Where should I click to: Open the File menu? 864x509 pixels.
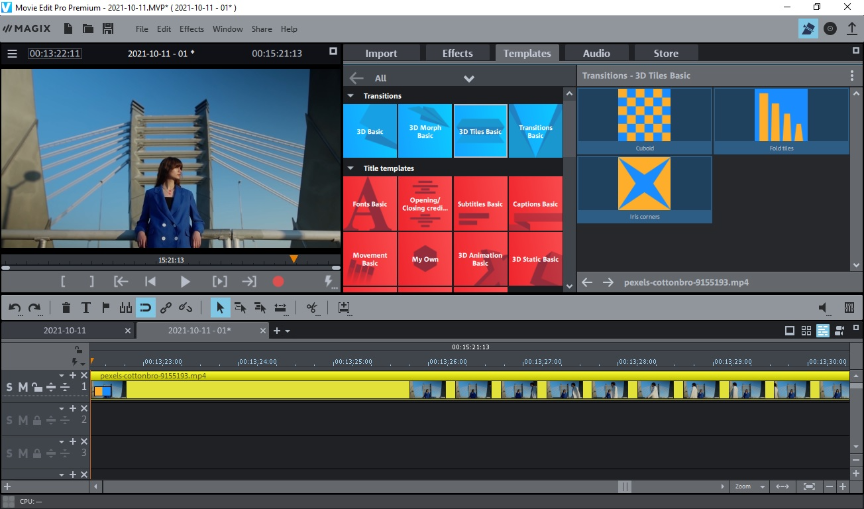[142, 29]
